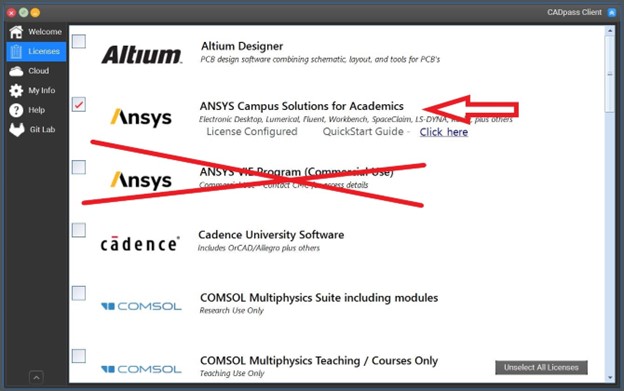The height and width of the screenshot is (391, 624).
Task: Open My Info gear icon
Action: point(16,91)
